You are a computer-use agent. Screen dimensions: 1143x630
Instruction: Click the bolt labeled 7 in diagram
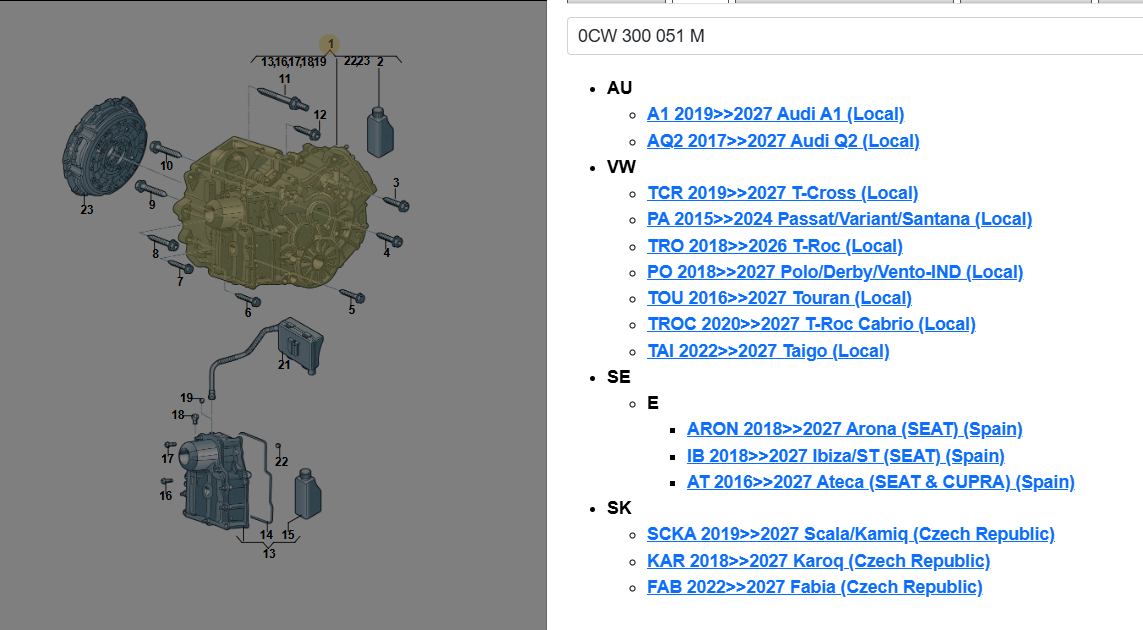click(181, 266)
